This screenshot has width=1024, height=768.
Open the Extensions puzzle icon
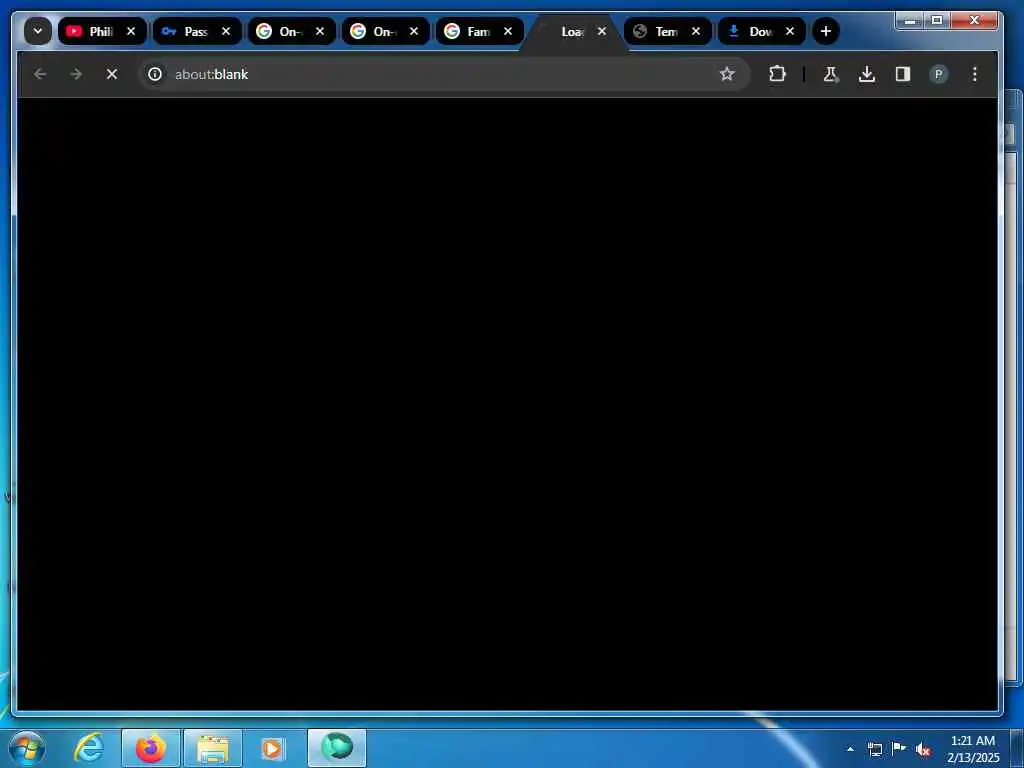[x=777, y=74]
